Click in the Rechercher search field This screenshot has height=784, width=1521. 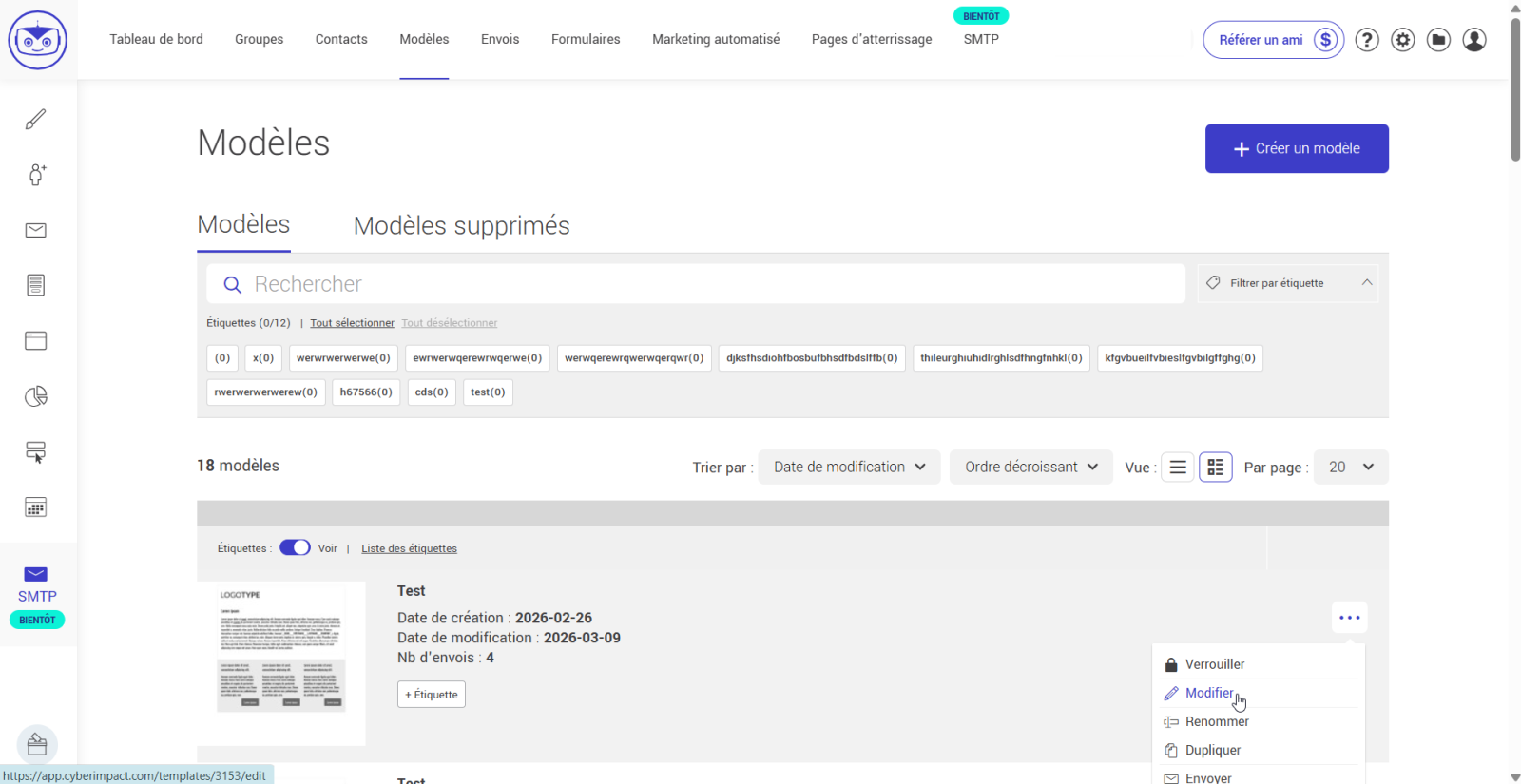703,284
